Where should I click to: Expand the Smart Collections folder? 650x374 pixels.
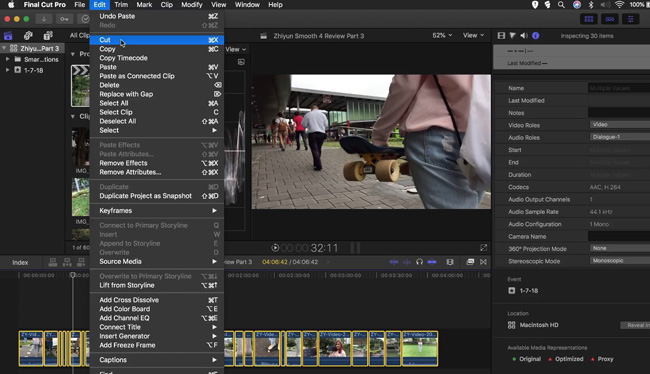point(7,59)
